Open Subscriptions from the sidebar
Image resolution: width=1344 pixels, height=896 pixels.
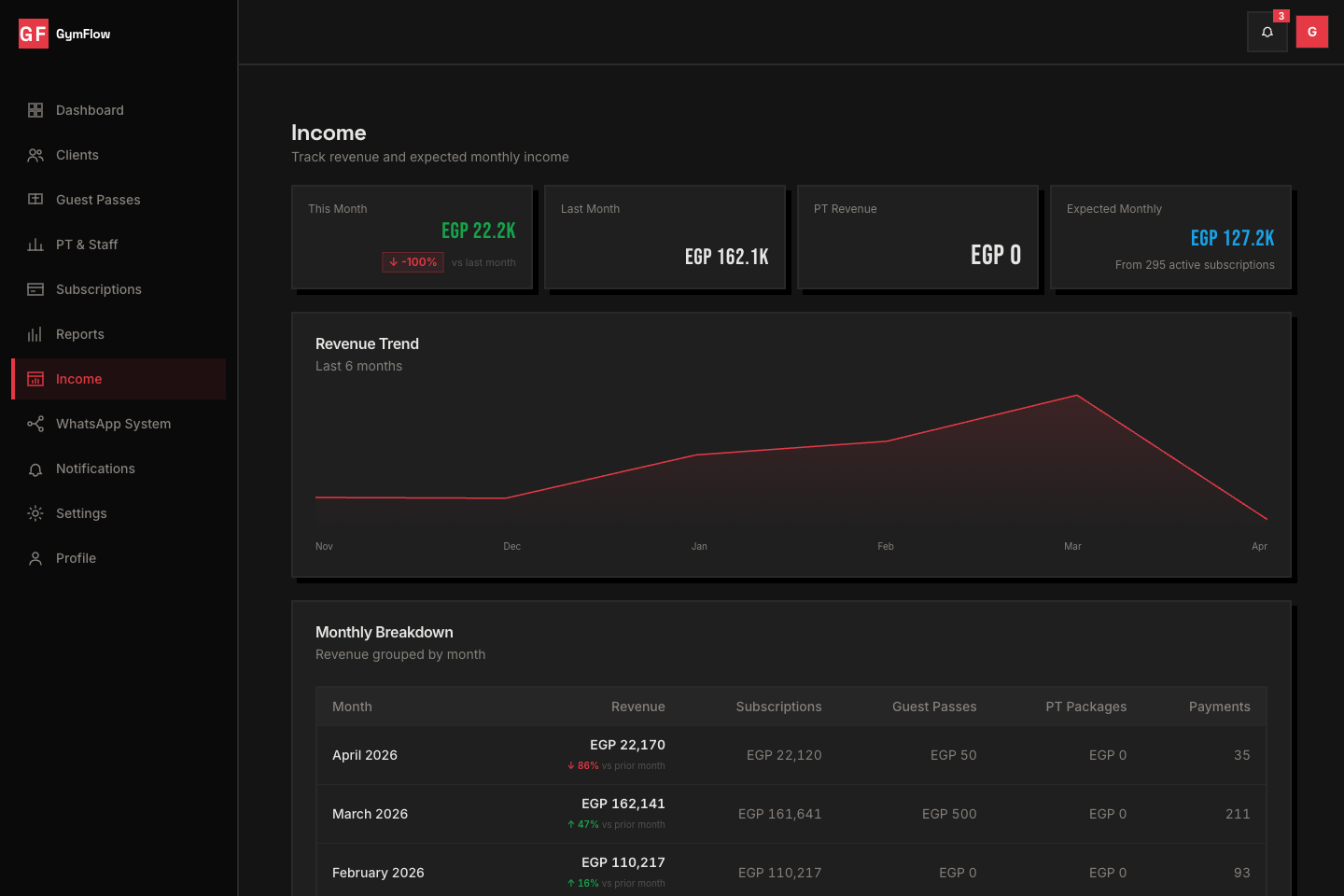click(99, 289)
